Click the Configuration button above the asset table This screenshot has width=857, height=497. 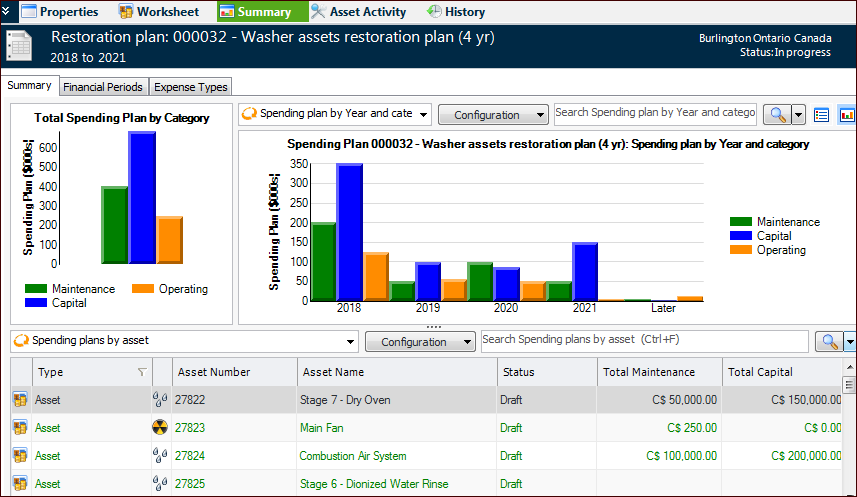tap(420, 342)
